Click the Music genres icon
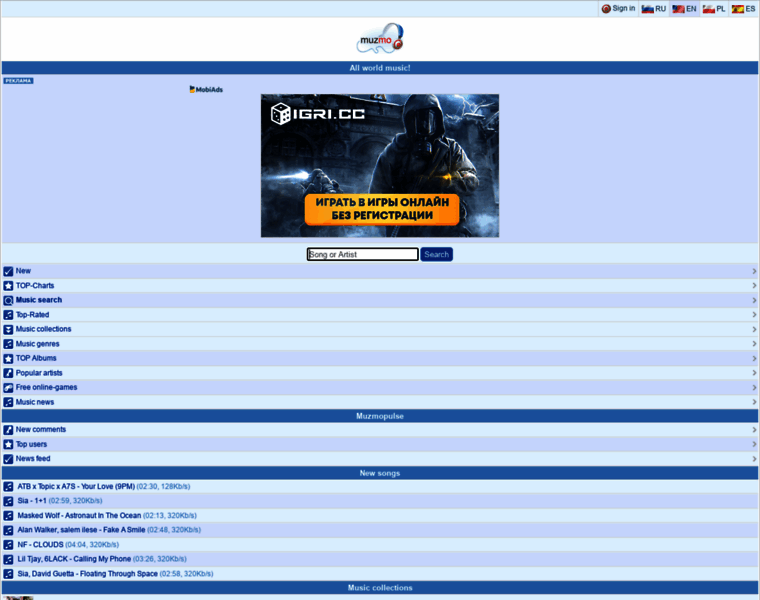The width and height of the screenshot is (760, 600). [x=8, y=344]
